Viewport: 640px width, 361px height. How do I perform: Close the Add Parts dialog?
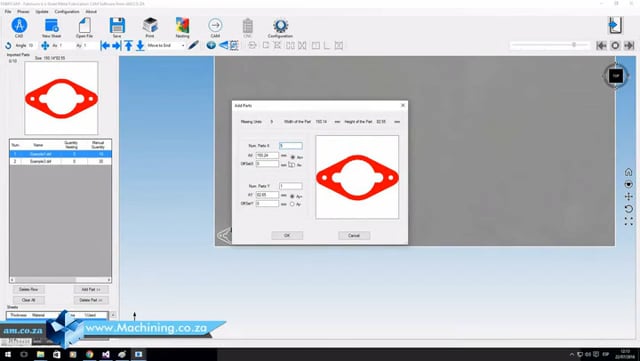click(x=403, y=105)
